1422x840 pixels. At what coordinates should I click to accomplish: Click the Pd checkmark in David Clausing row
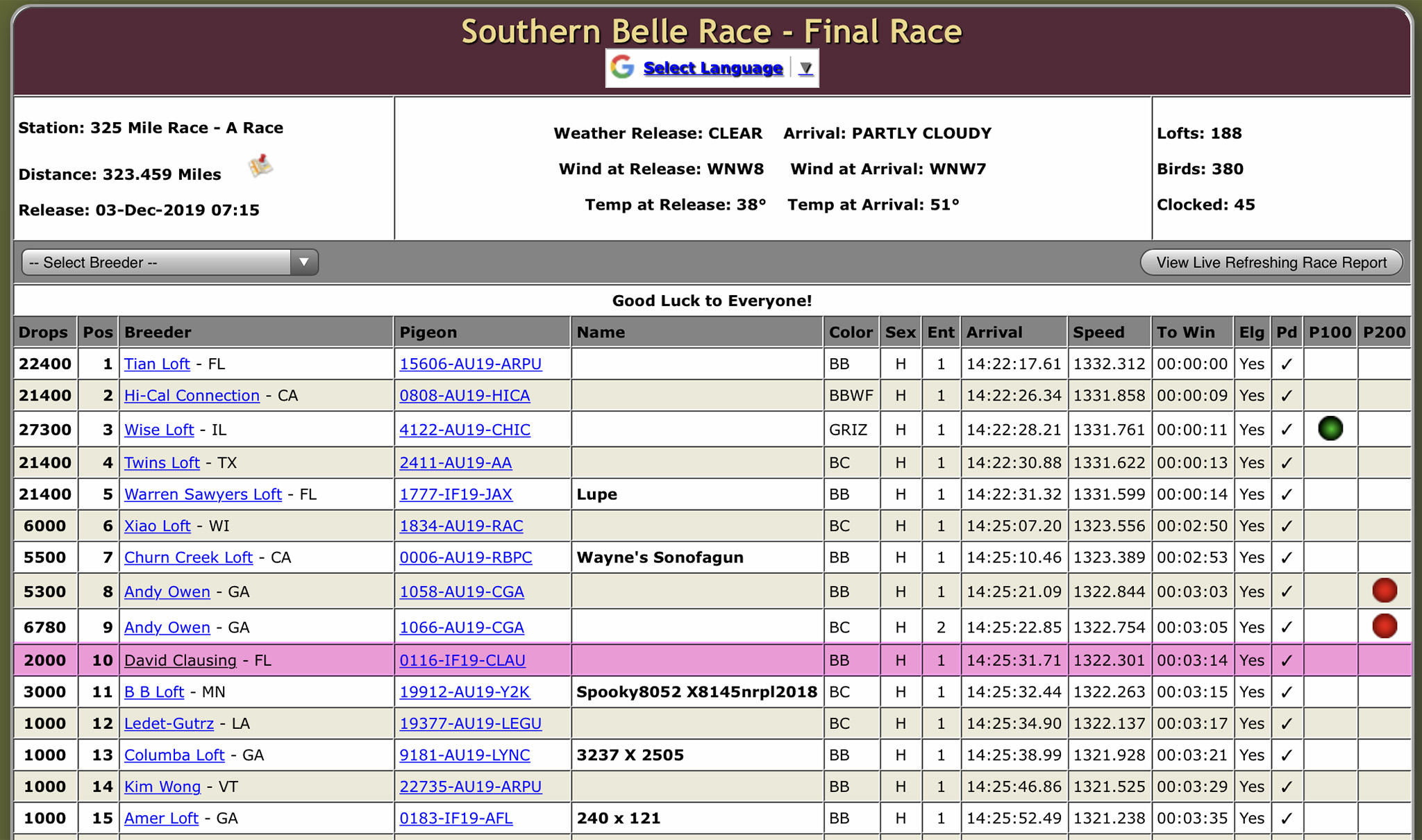[1287, 661]
